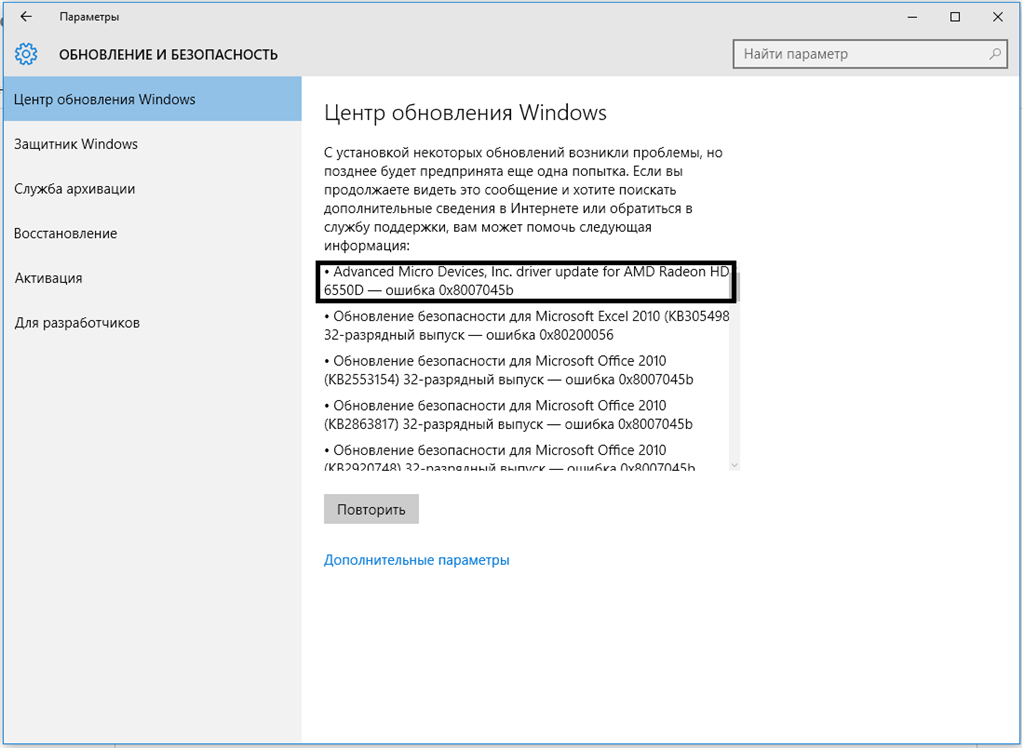Screen dimensions: 1024x748
Task: Minimize the Параметры window
Action: 912,17
